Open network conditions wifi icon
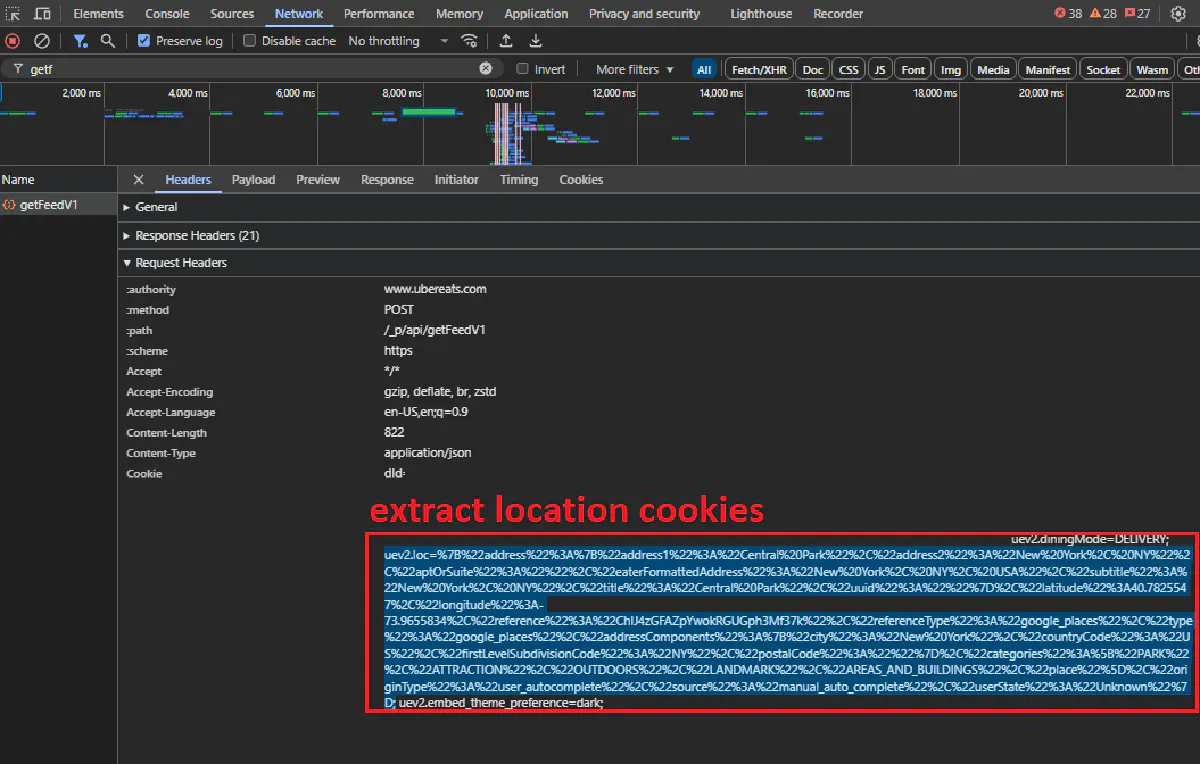The image size is (1200, 764). (x=469, y=41)
